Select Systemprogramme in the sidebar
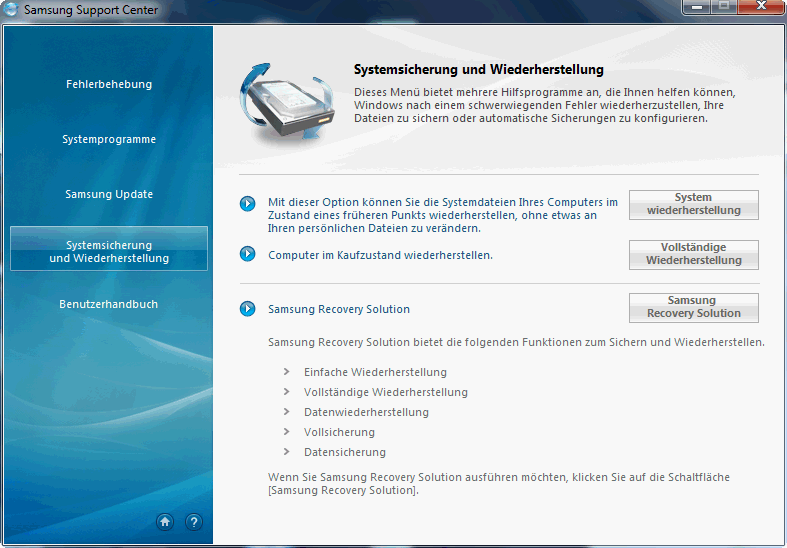This screenshot has width=787, height=548. (x=109, y=139)
